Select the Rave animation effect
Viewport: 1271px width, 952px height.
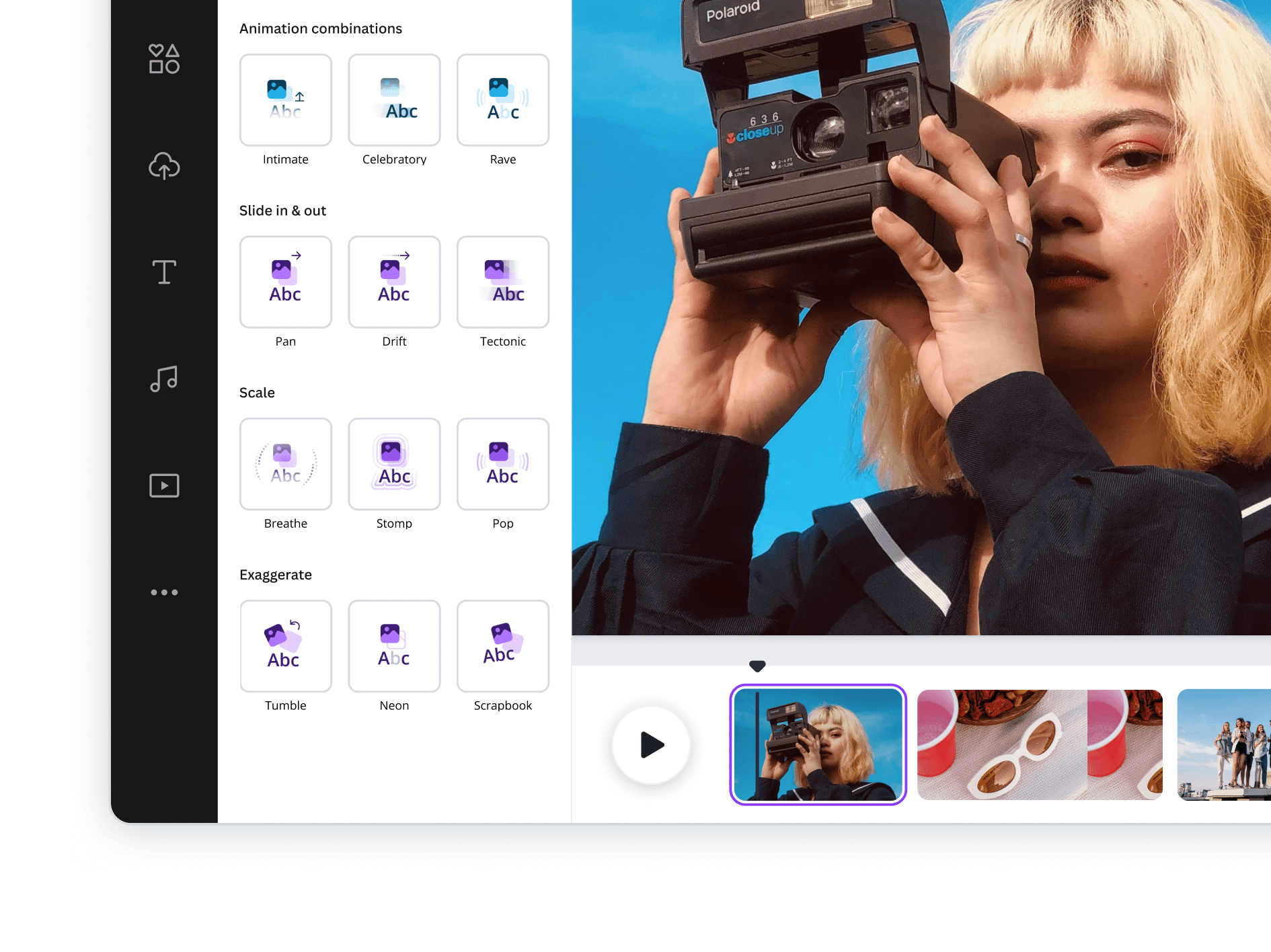point(502,100)
